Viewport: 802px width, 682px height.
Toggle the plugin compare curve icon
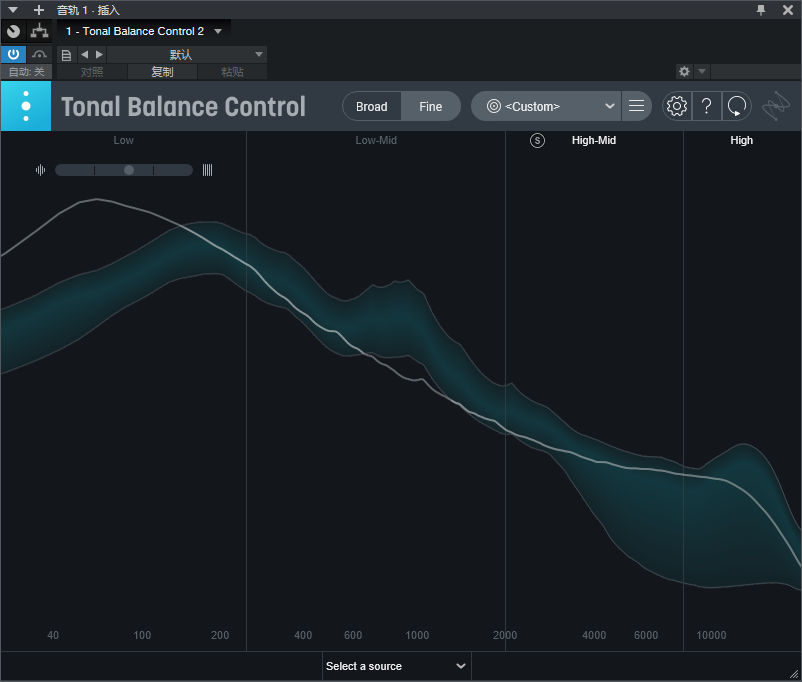[x=39, y=54]
